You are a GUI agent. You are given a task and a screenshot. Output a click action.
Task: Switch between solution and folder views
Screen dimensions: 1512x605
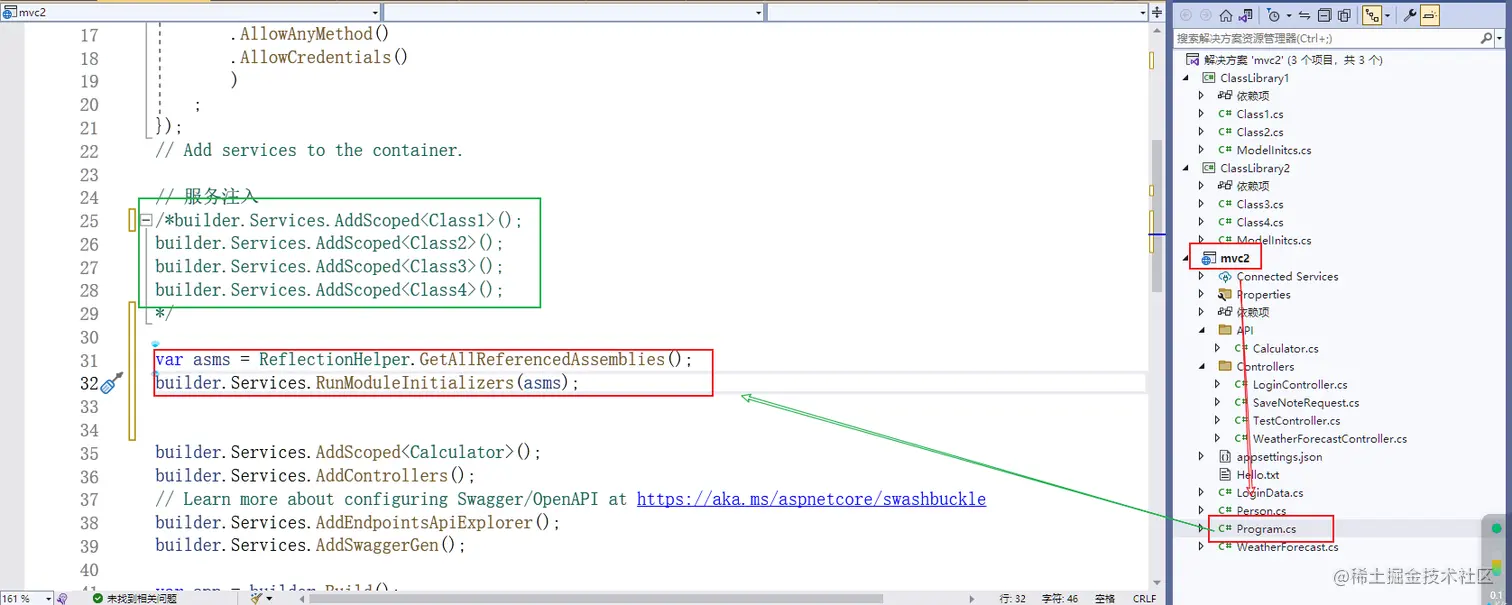1245,15
